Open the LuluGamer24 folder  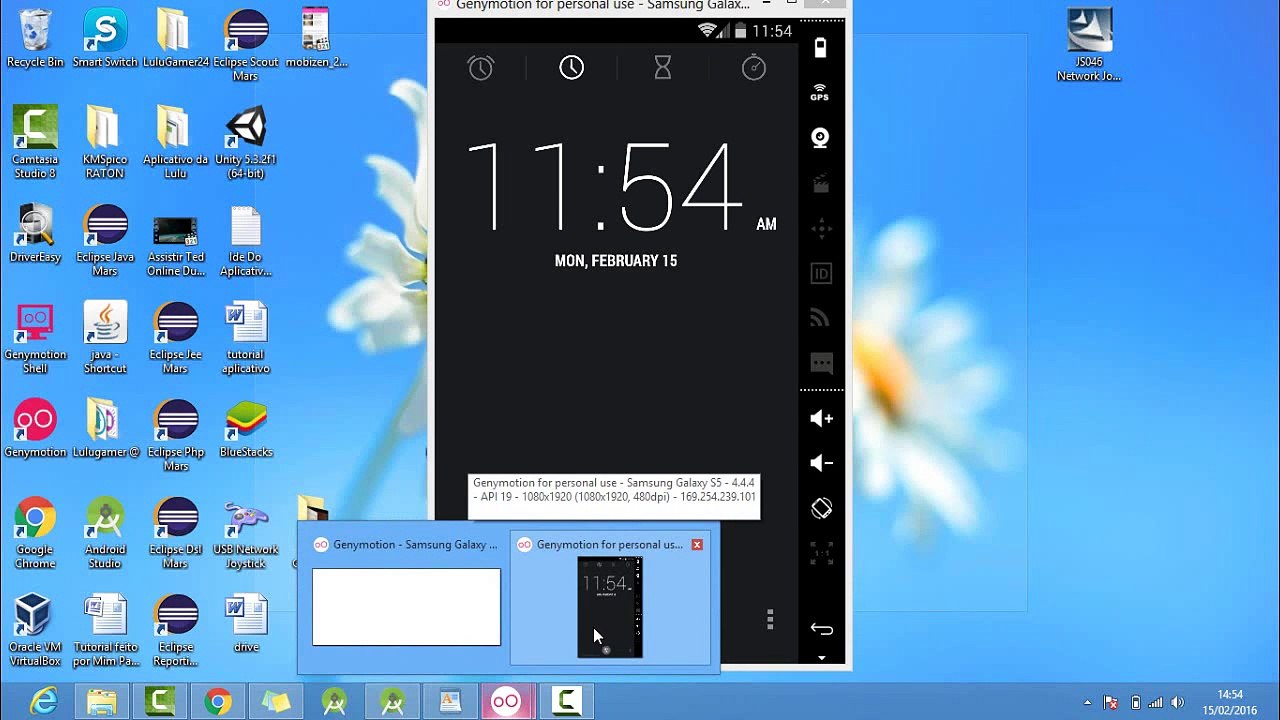pyautogui.click(x=175, y=39)
